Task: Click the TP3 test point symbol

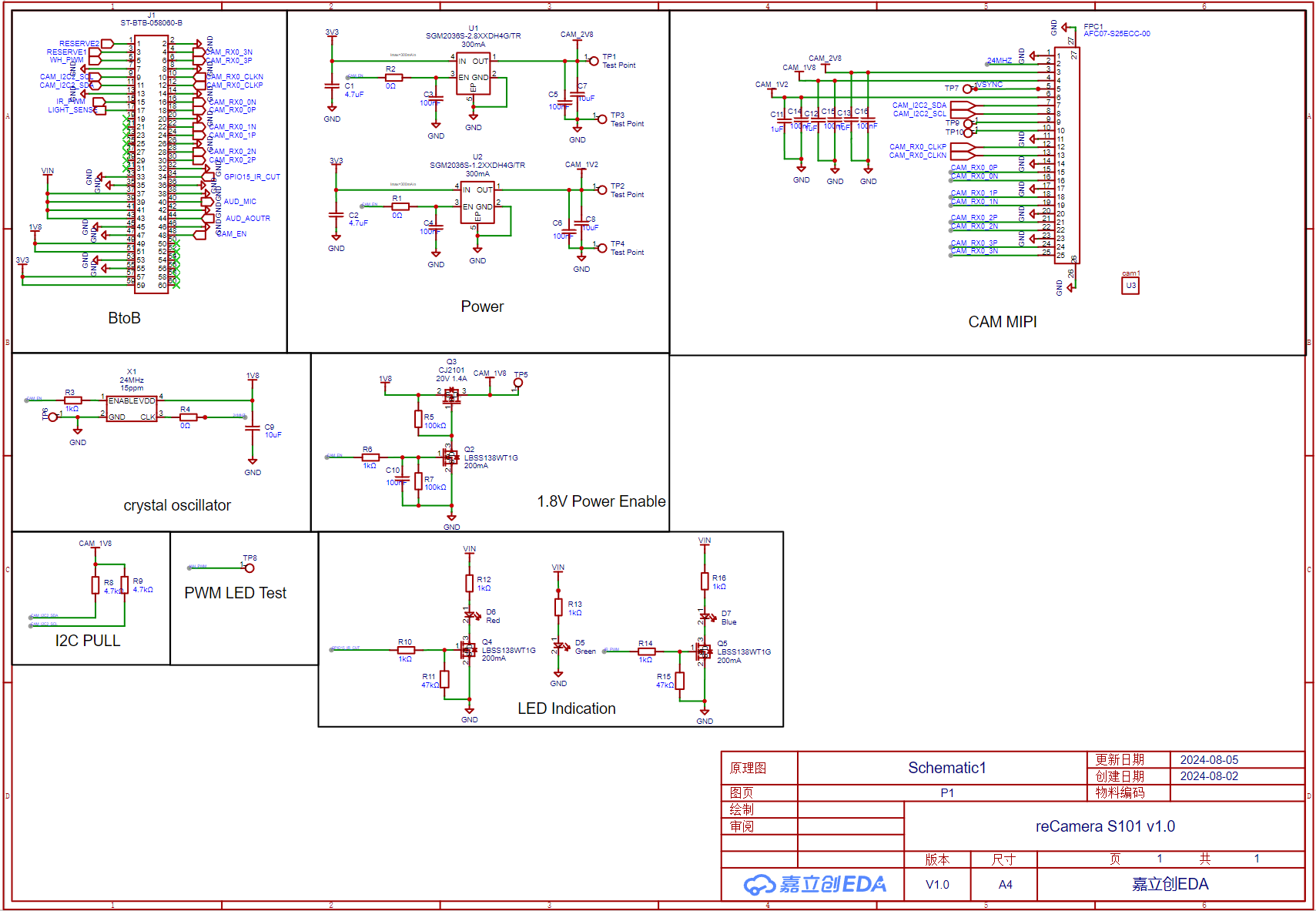Action: 602,119
